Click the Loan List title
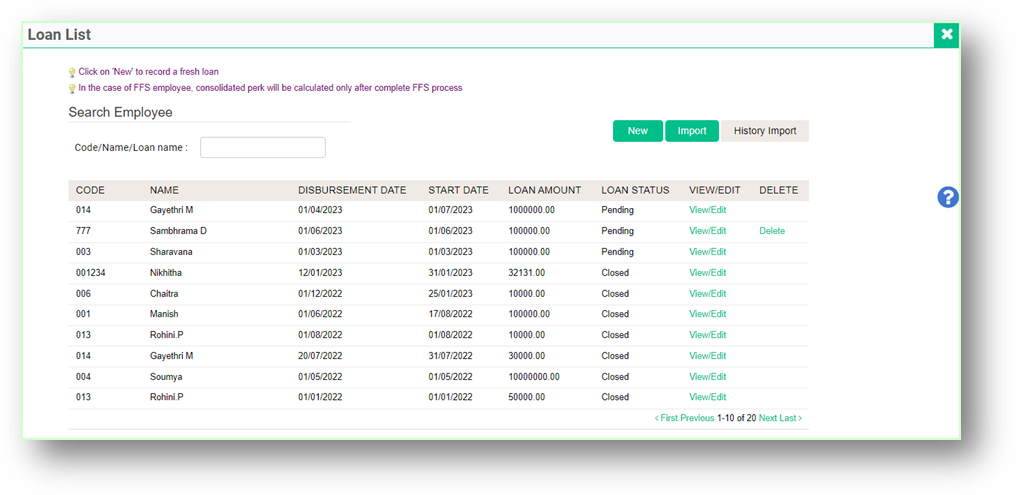 coord(59,35)
